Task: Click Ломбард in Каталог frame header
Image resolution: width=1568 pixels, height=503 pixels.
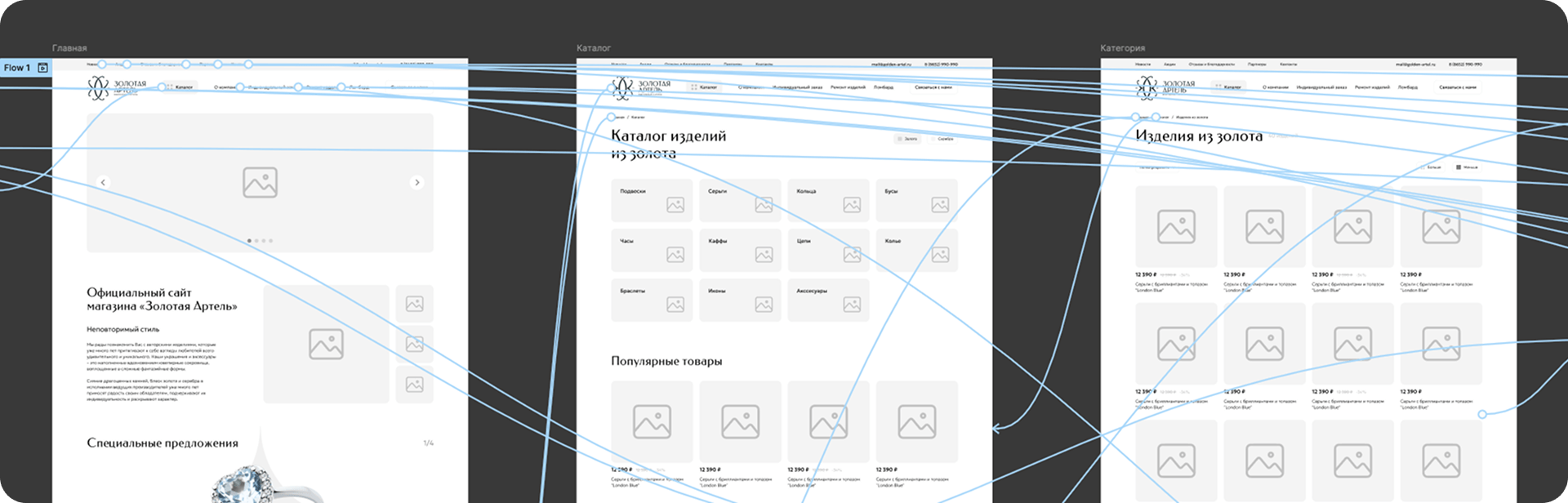Action: [883, 87]
